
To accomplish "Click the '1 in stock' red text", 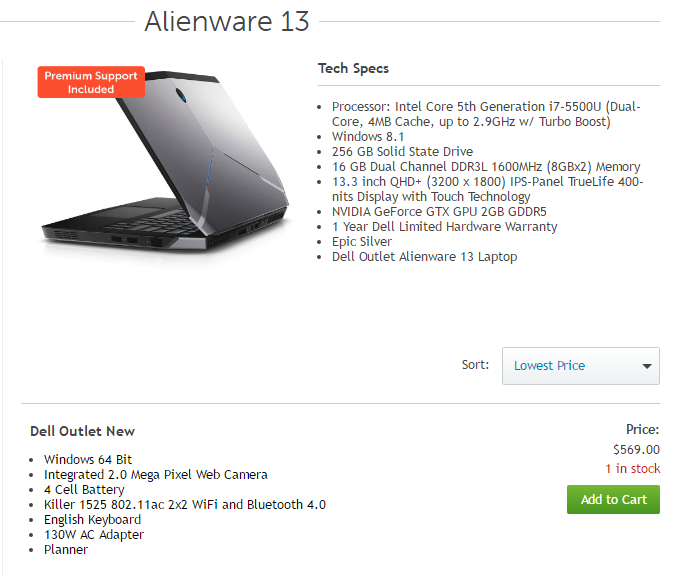I will click(x=633, y=468).
